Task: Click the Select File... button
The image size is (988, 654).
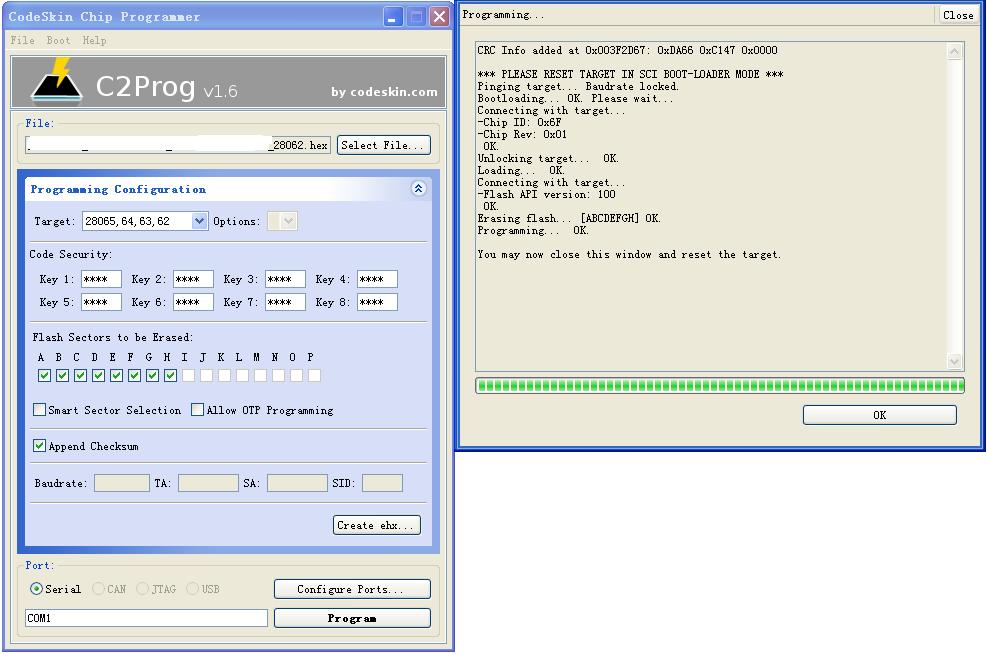Action: pos(384,145)
